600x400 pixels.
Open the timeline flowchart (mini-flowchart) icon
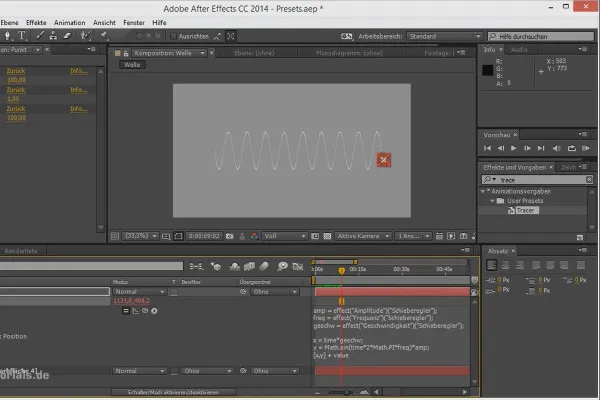(x=196, y=266)
